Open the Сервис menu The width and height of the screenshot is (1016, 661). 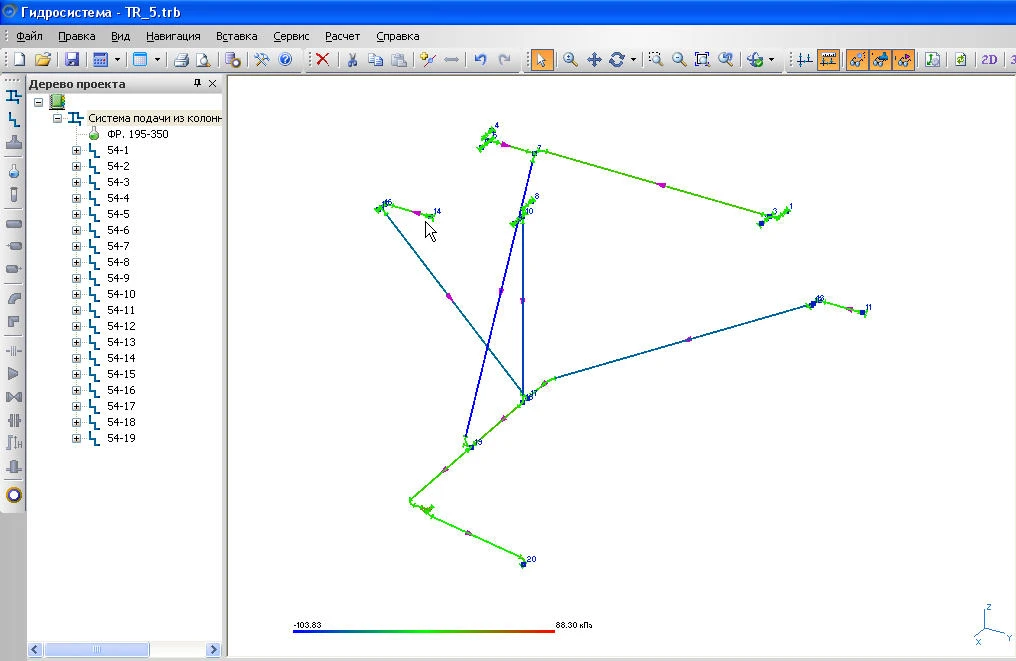[291, 36]
